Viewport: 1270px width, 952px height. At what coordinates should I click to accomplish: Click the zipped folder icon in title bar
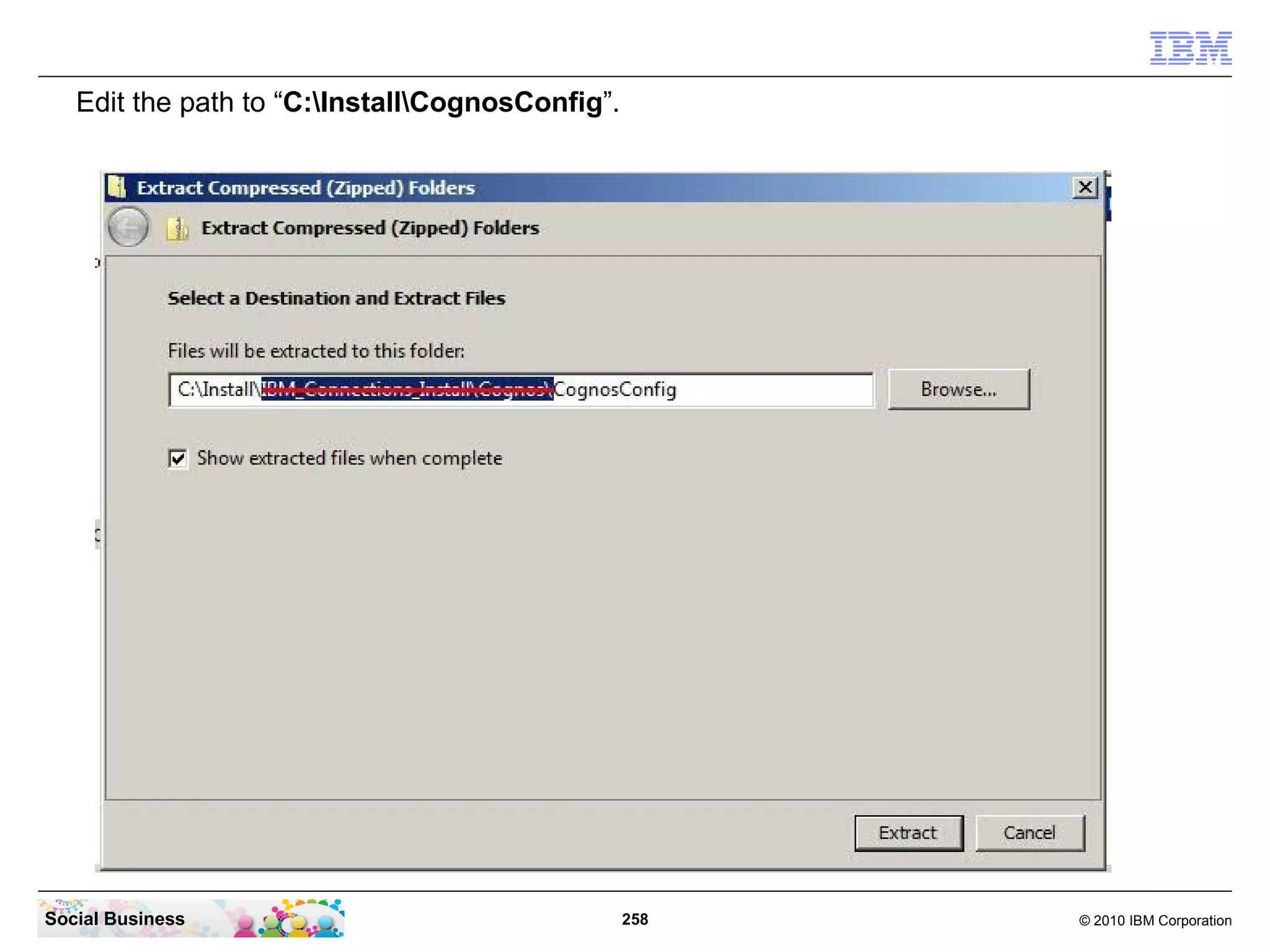(117, 187)
